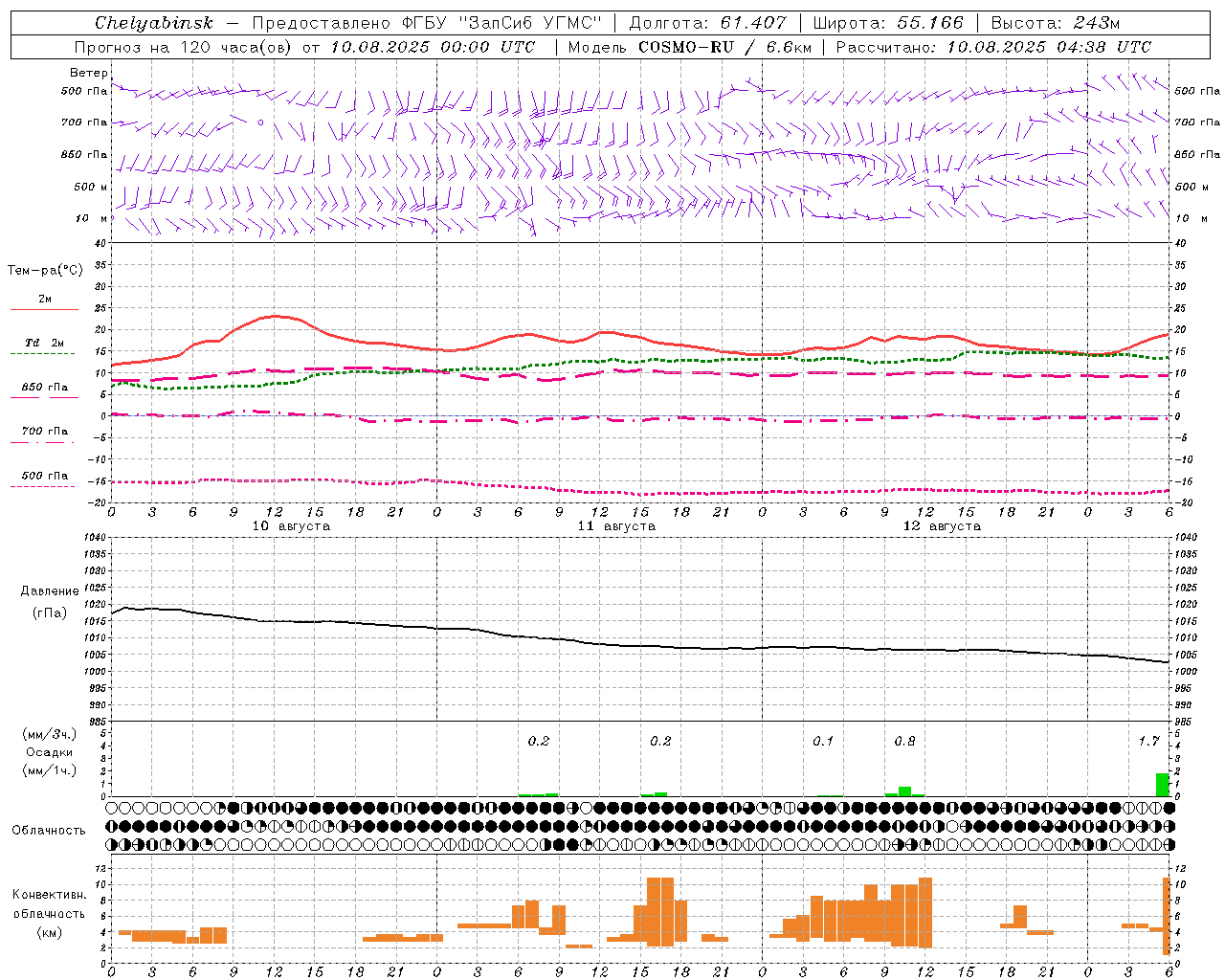Select the 'Широта: 55.166' latitude text
The height and width of the screenshot is (980, 1225).
[x=888, y=23]
